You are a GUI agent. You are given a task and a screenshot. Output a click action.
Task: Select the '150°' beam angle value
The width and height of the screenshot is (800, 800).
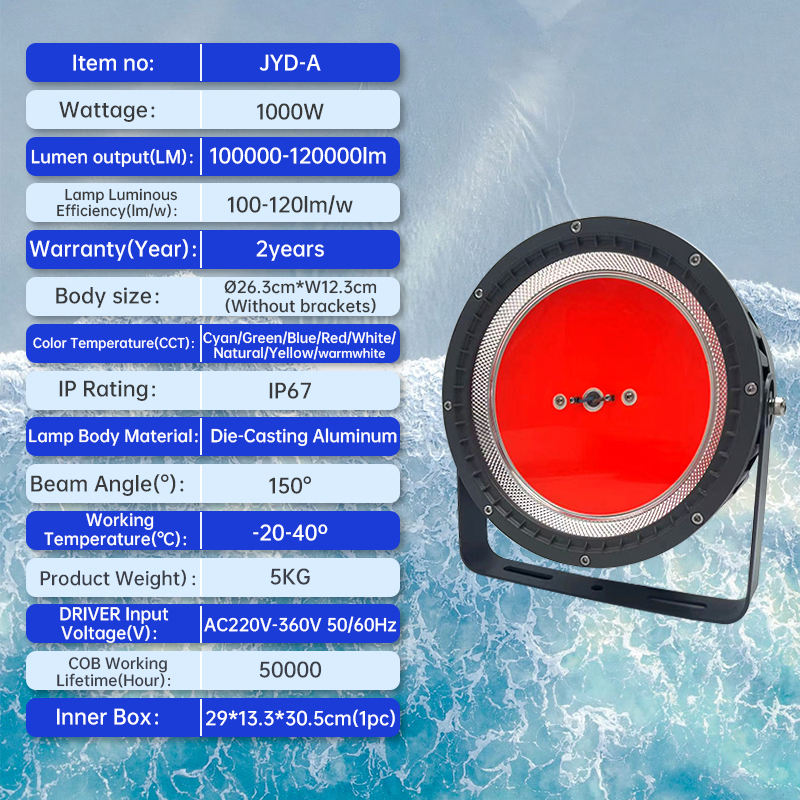tap(290, 485)
